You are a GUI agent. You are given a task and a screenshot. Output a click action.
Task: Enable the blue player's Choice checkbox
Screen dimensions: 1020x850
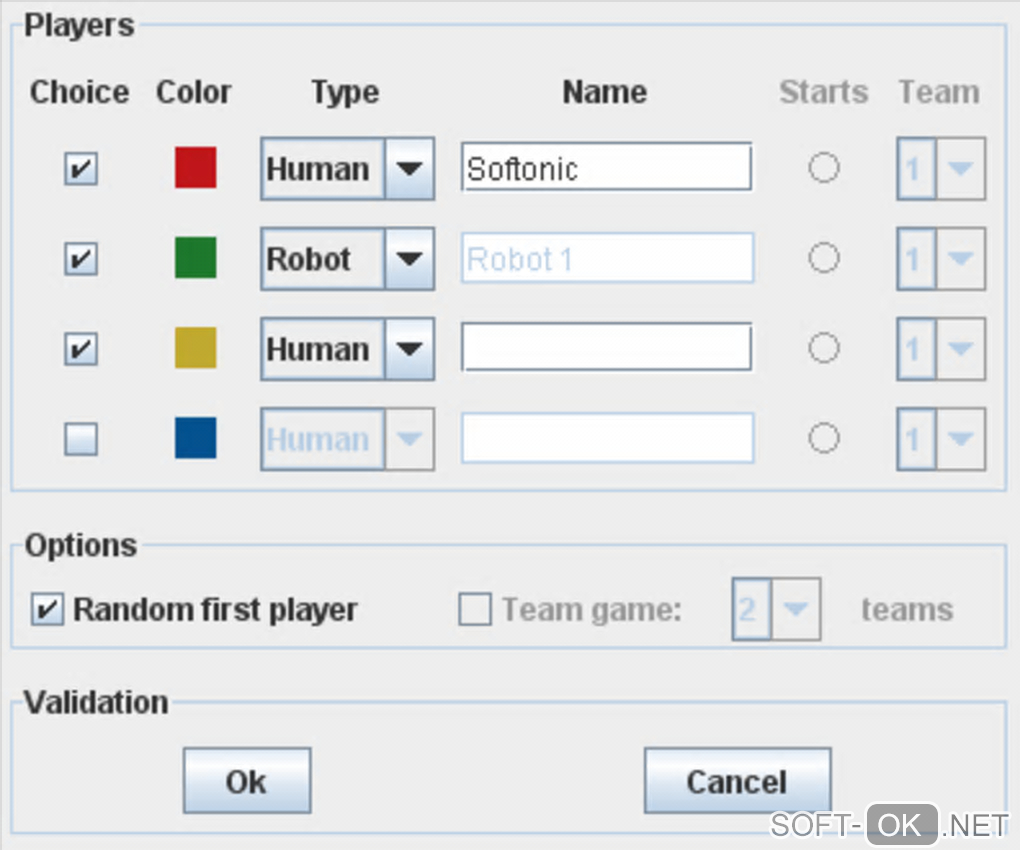[81, 439]
